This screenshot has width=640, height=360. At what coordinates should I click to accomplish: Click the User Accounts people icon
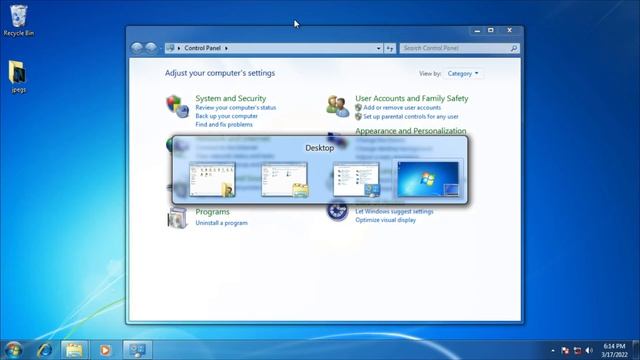pyautogui.click(x=338, y=106)
